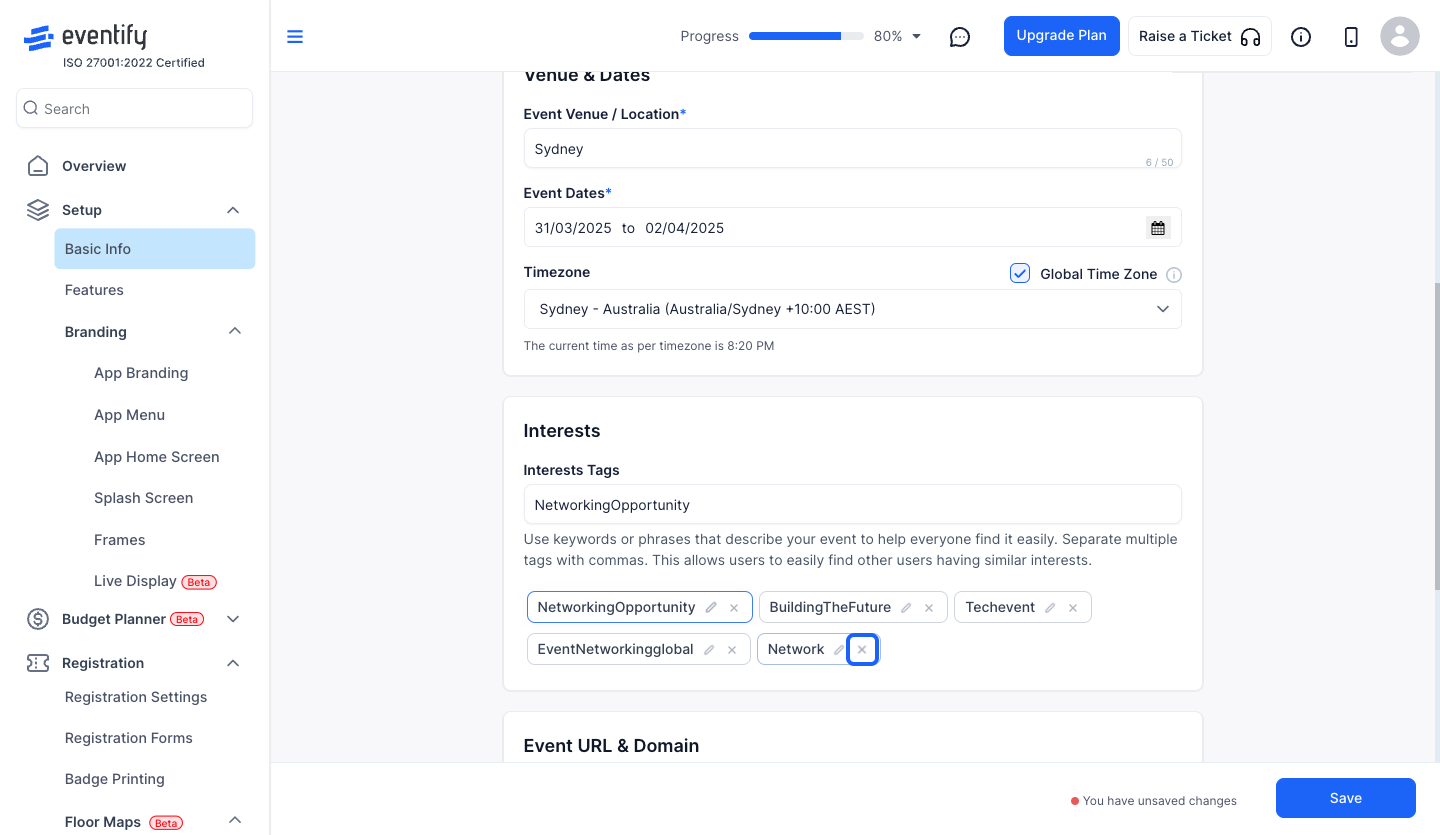
Task: Click the Global Time Zone info icon
Action: click(1175, 275)
